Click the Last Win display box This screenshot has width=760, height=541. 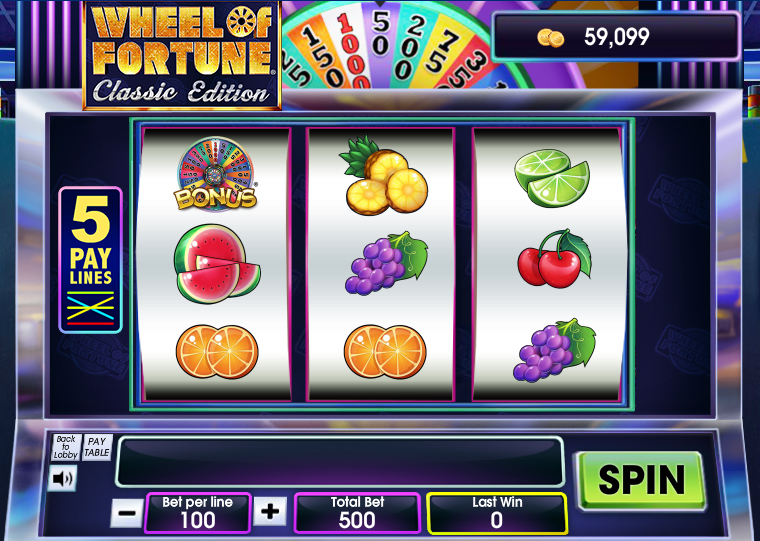(497, 513)
